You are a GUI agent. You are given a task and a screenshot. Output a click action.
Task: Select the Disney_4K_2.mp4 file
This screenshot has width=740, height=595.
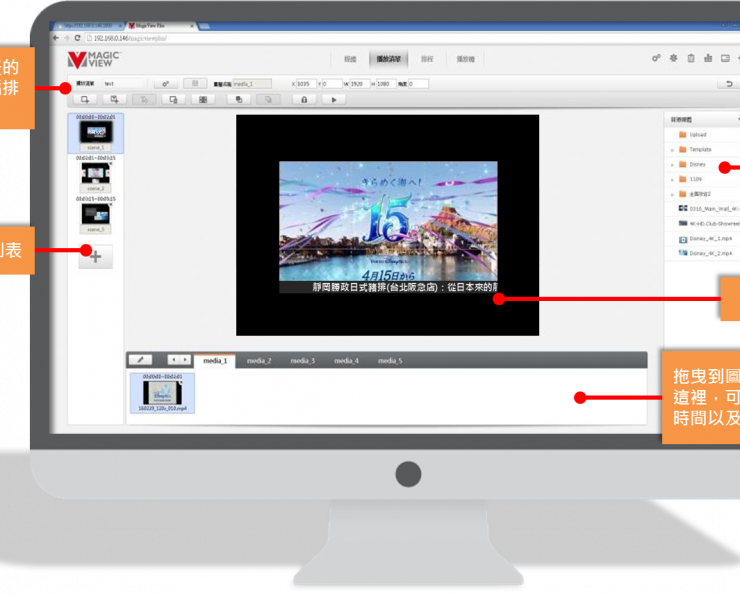coord(706,253)
